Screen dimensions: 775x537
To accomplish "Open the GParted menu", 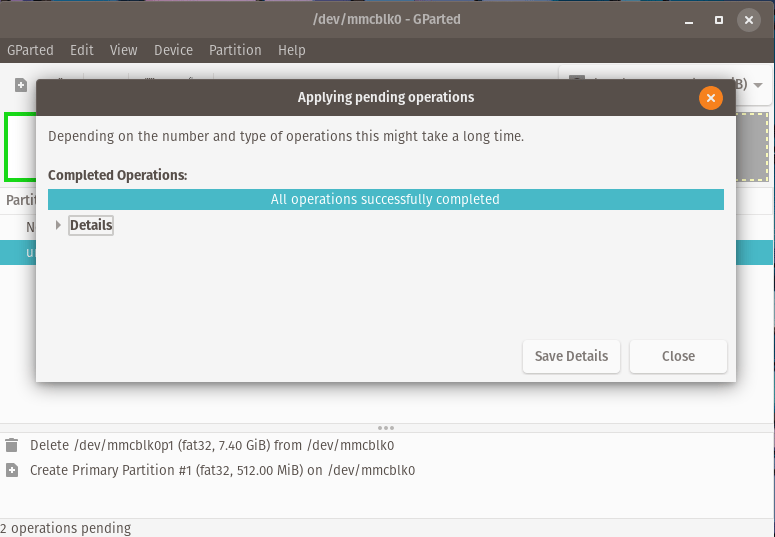I will tap(31, 50).
